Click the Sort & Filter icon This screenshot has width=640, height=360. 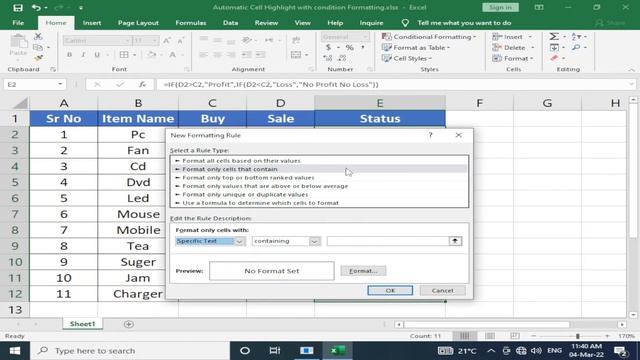pyautogui.click(x=576, y=37)
